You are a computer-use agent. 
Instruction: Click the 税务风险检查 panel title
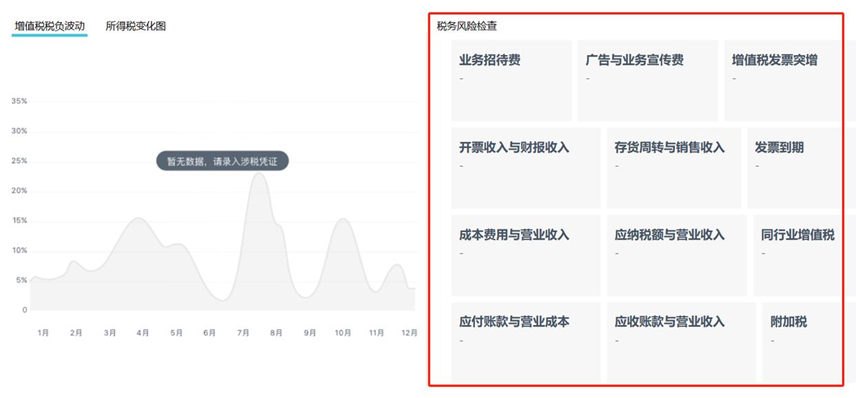467,26
